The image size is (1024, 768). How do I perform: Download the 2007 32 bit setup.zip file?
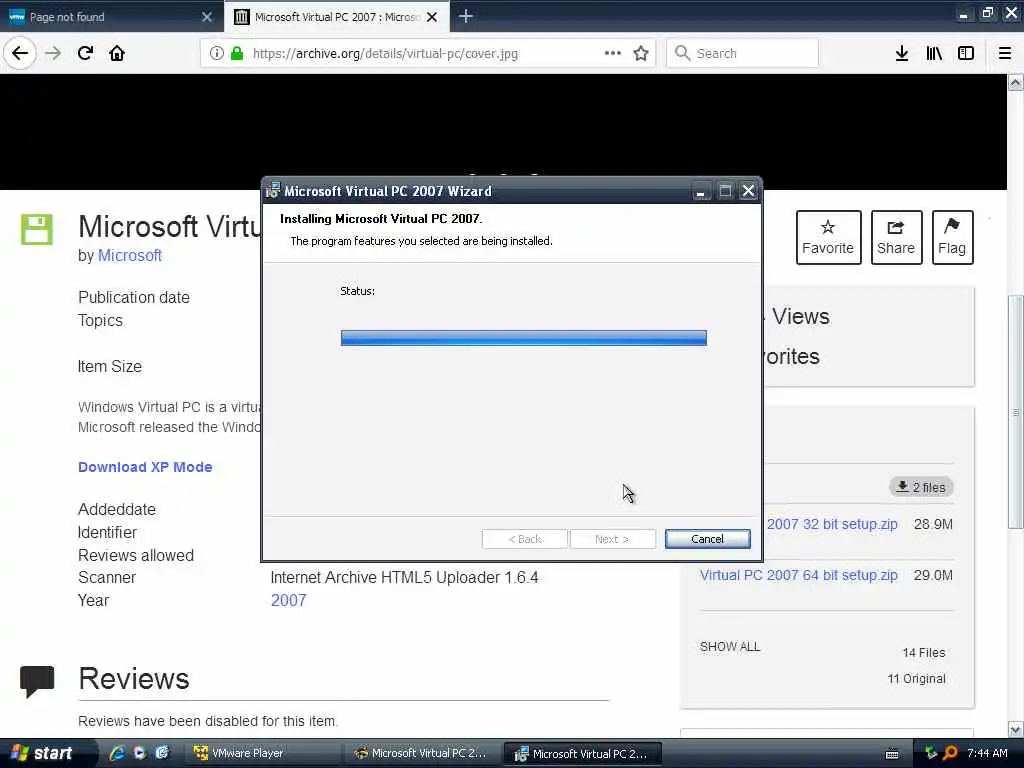[x=831, y=524]
